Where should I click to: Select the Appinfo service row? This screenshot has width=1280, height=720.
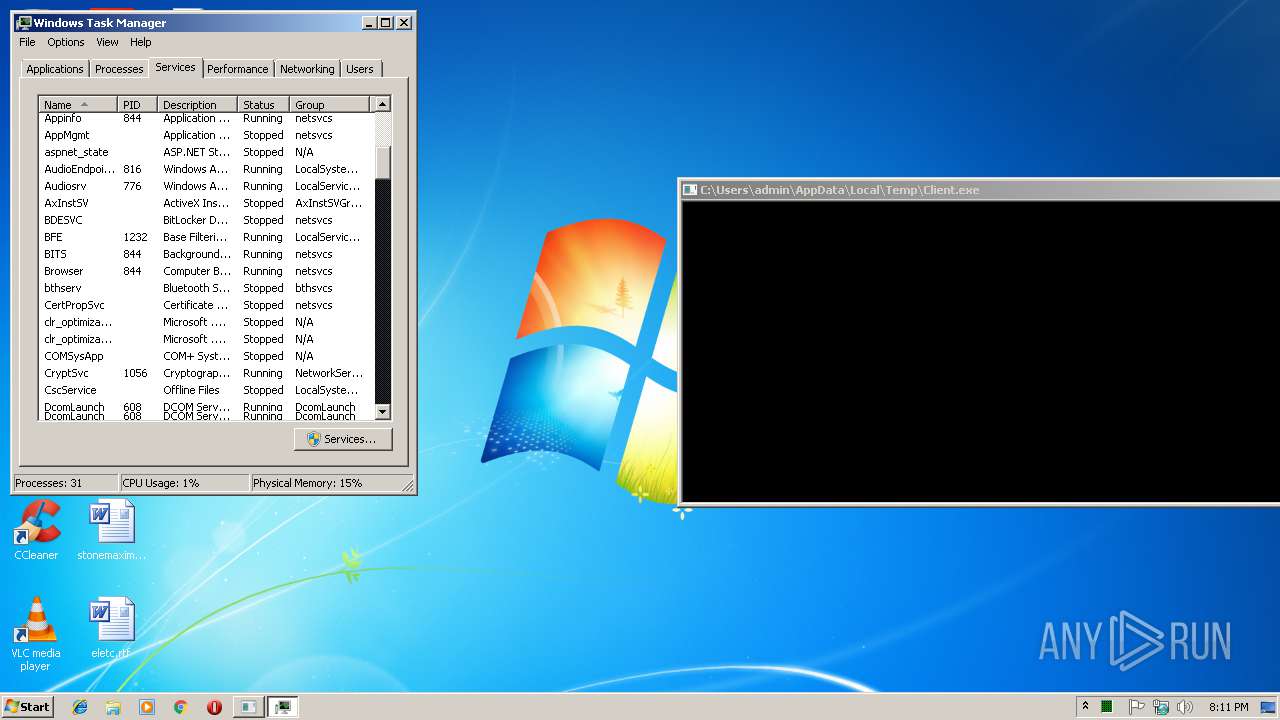[206, 118]
